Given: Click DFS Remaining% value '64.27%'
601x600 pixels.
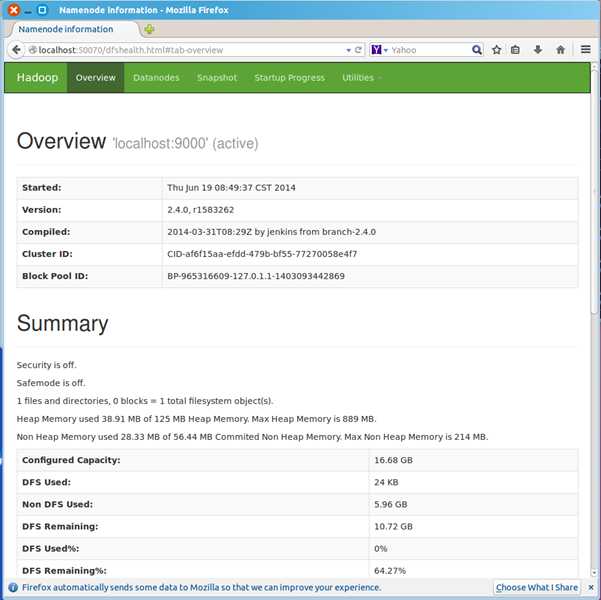Looking at the screenshot, I should click(390, 571).
